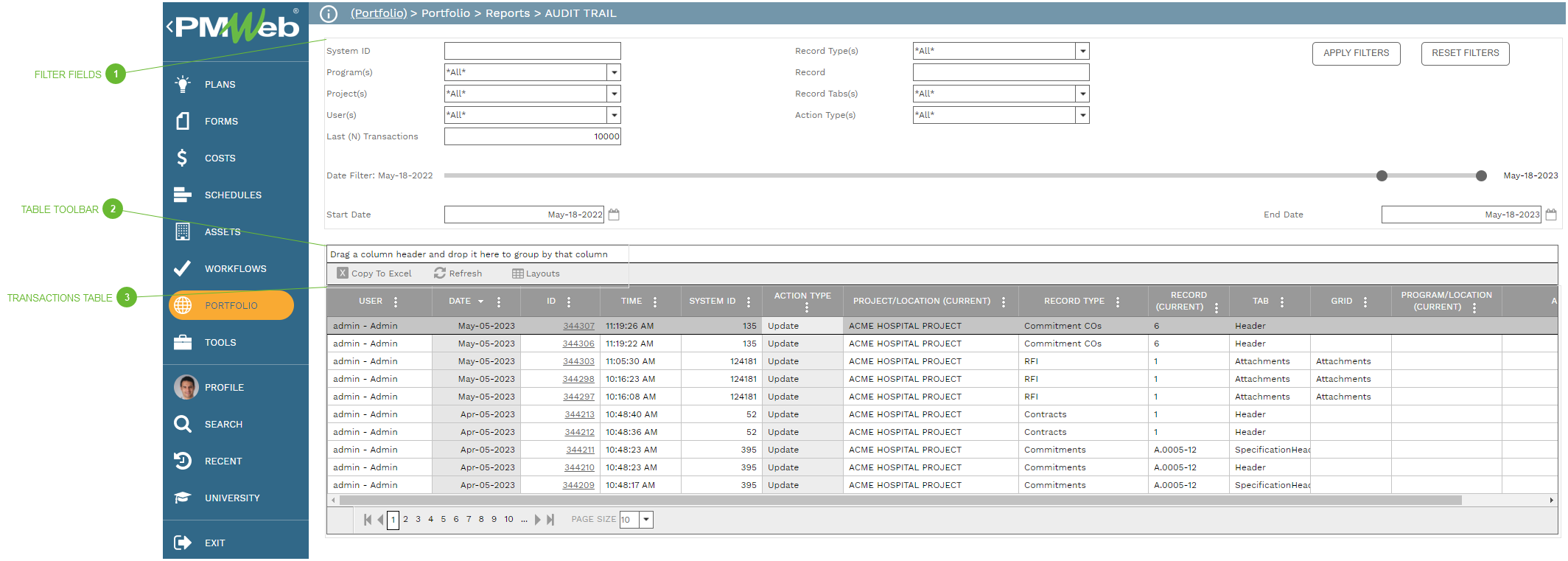The width and height of the screenshot is (1568, 561).
Task: Open transaction ID 344307 link
Action: [x=578, y=326]
